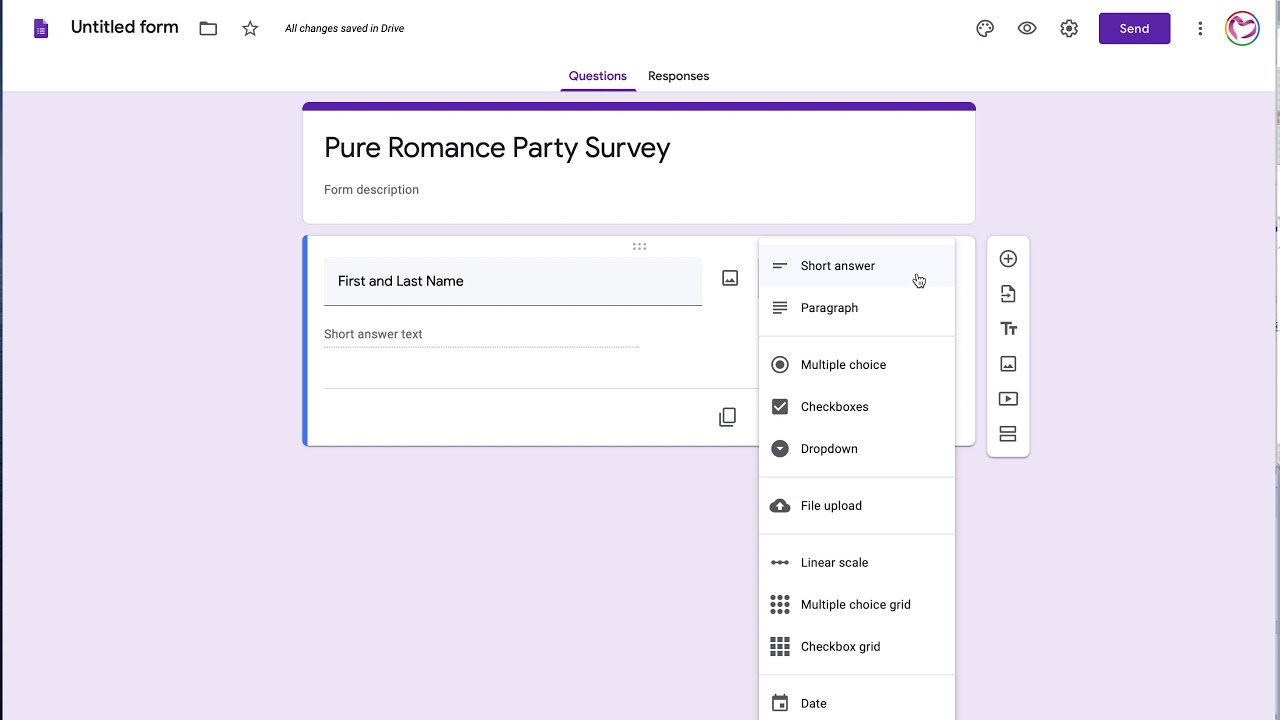The height and width of the screenshot is (720, 1280).
Task: Add image from side toolbar
Action: pyautogui.click(x=1008, y=364)
